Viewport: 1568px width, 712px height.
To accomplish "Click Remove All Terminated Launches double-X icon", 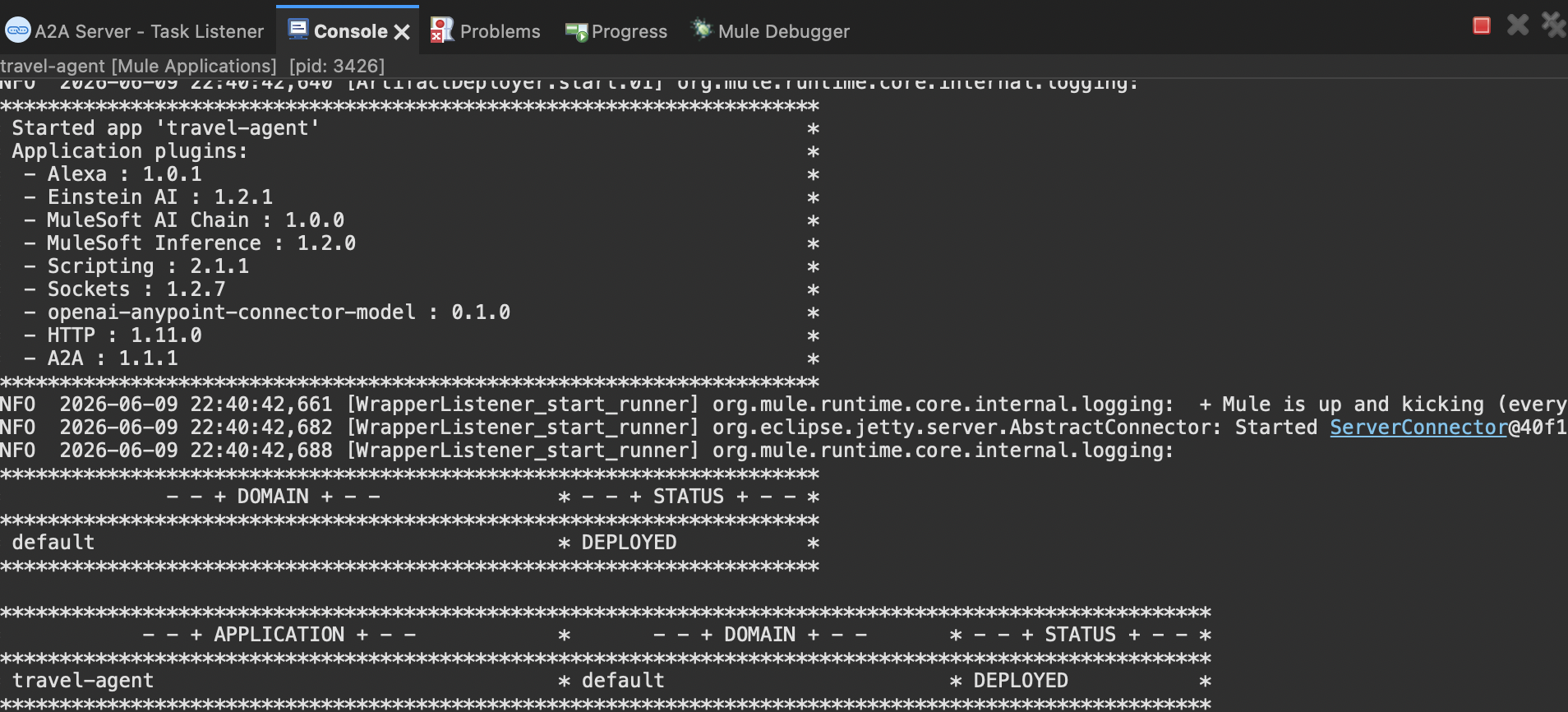I will [x=1553, y=25].
